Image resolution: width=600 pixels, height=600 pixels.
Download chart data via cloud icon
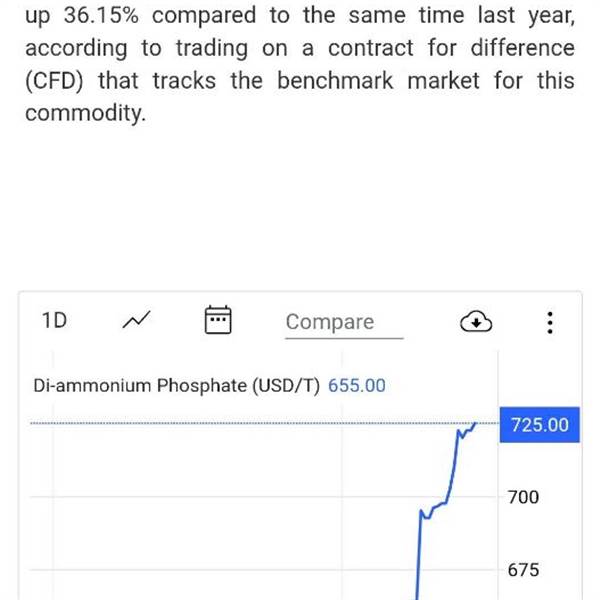tap(476, 321)
